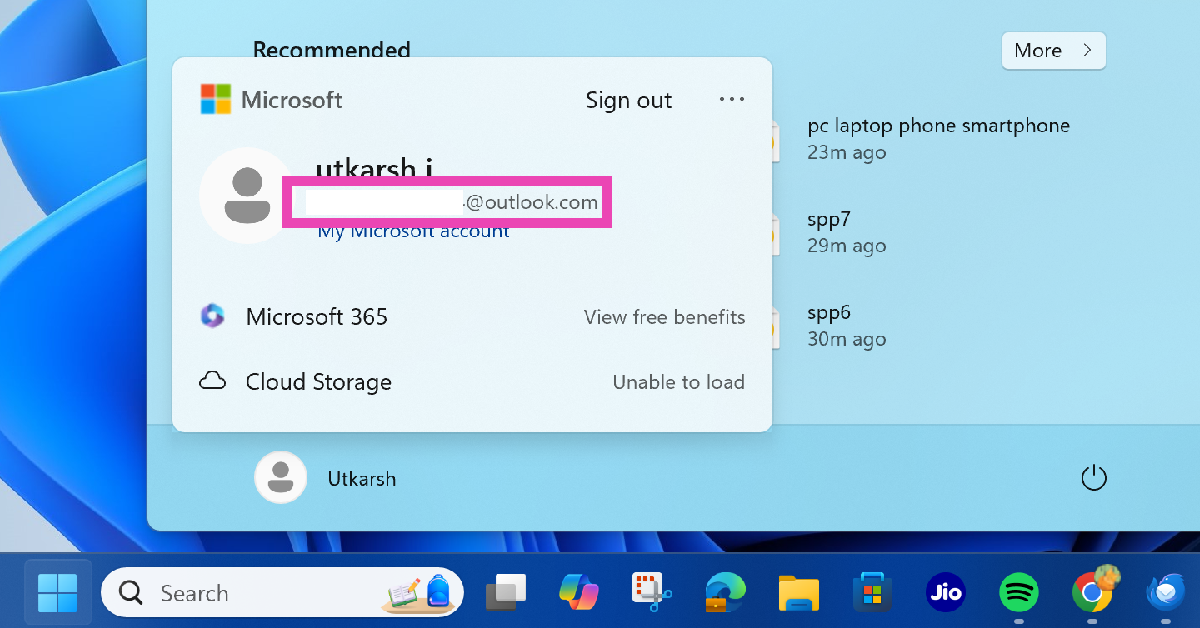The image size is (1200, 628).
Task: Click Sign out in account flyout
Action: click(x=628, y=100)
